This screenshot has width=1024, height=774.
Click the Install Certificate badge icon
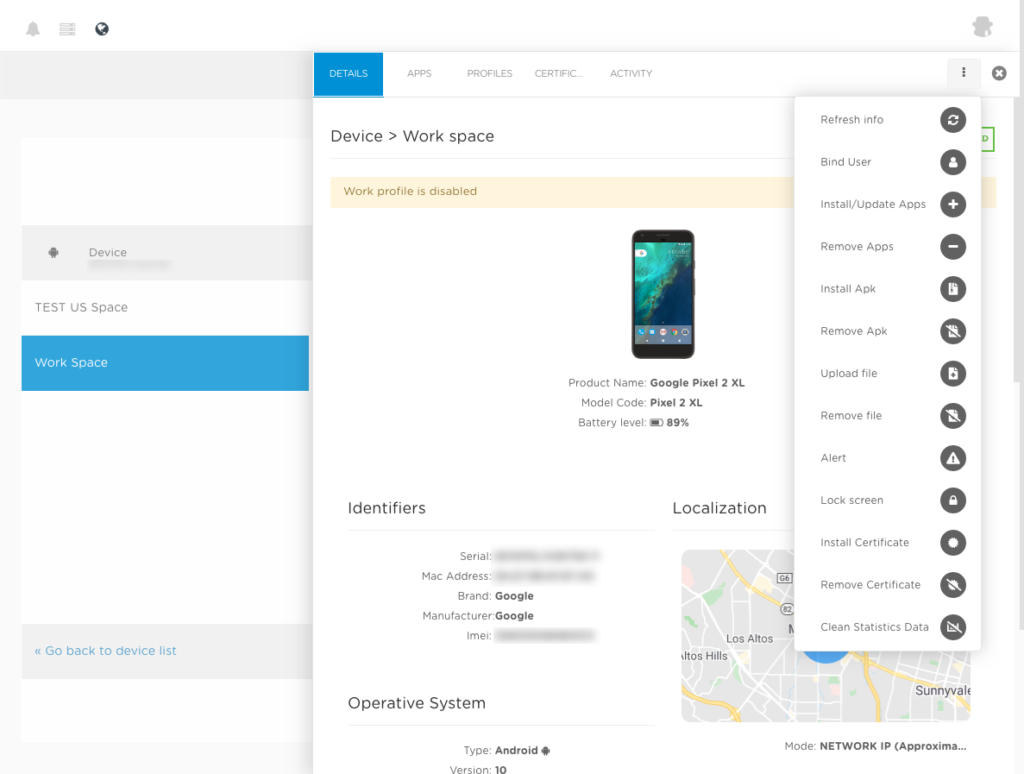click(x=953, y=543)
